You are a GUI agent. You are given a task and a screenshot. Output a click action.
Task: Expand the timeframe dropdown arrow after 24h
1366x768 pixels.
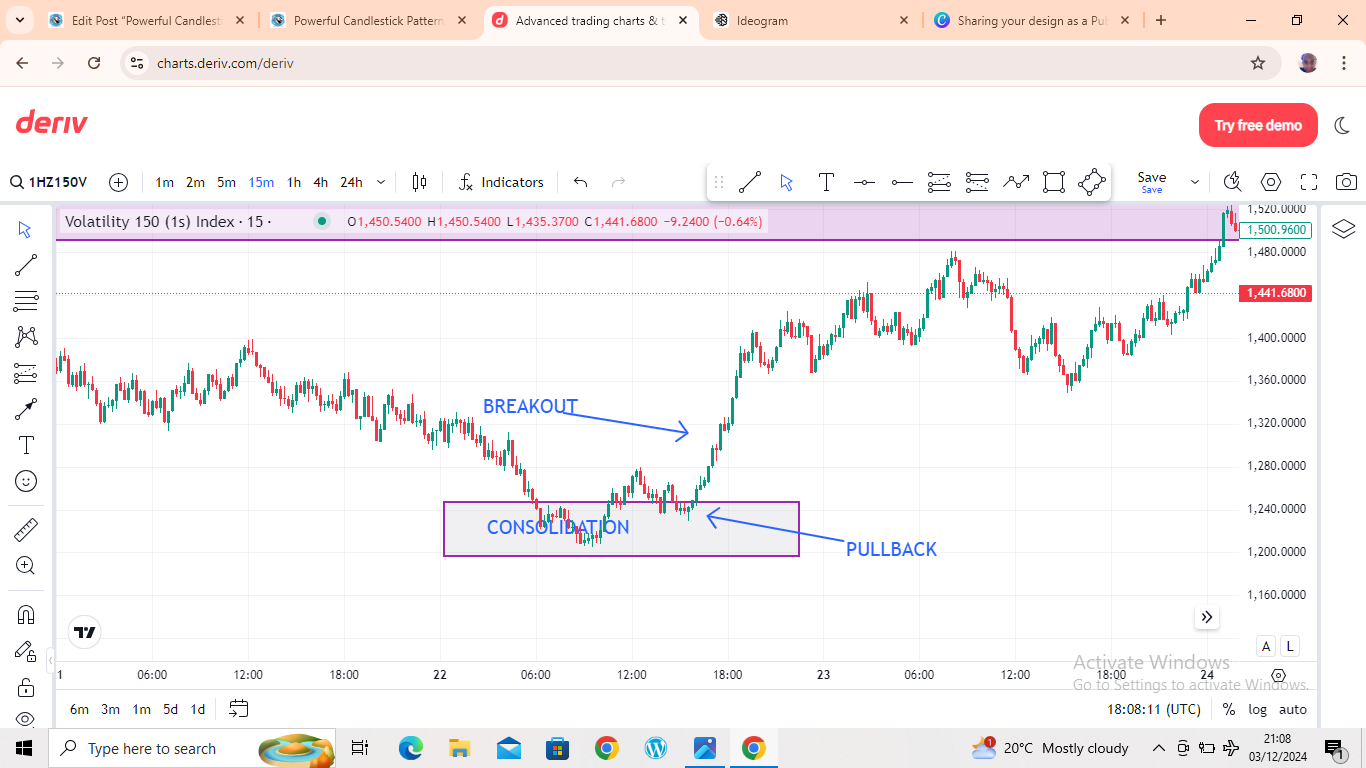click(381, 182)
